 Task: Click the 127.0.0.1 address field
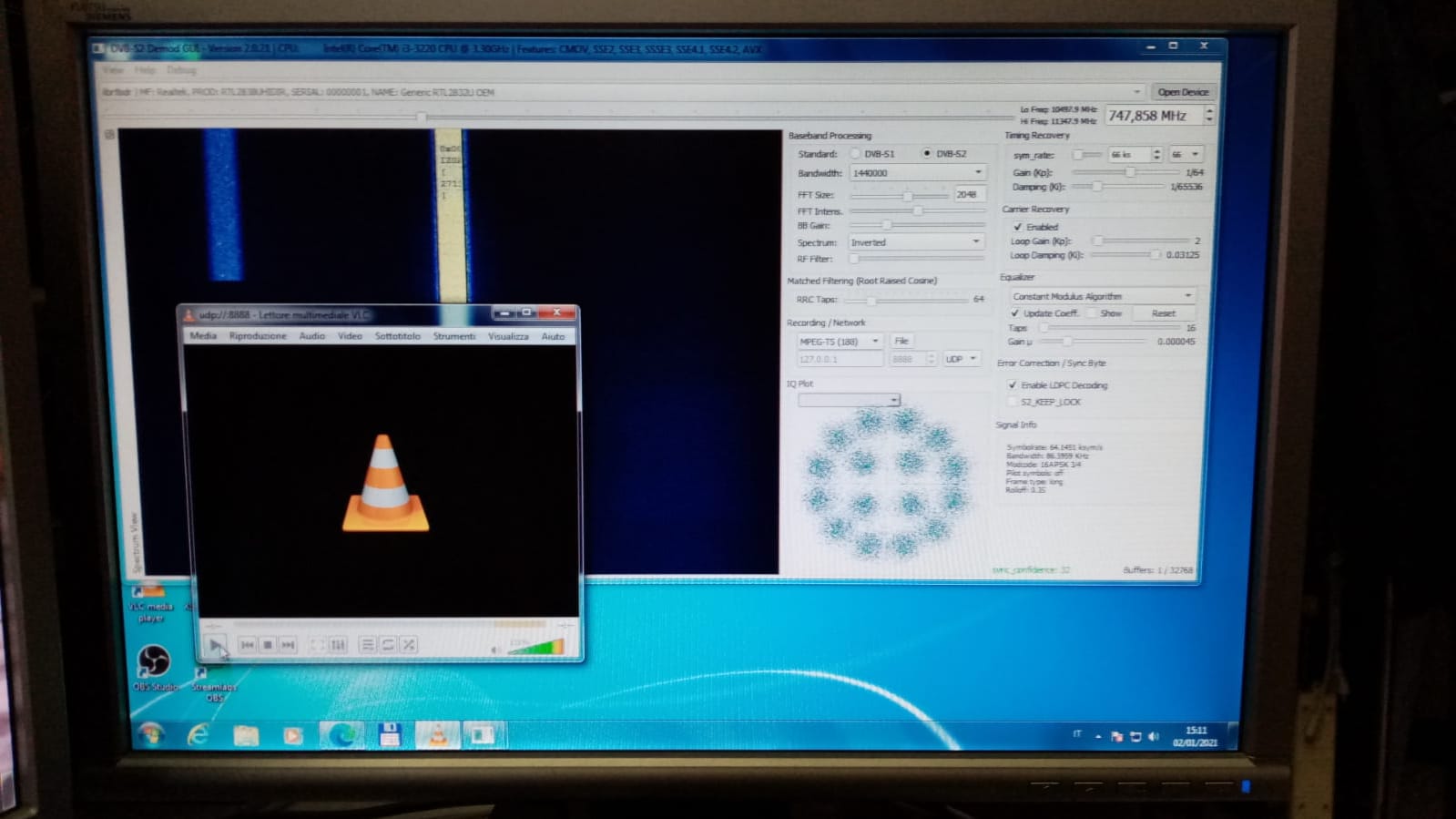click(x=840, y=359)
